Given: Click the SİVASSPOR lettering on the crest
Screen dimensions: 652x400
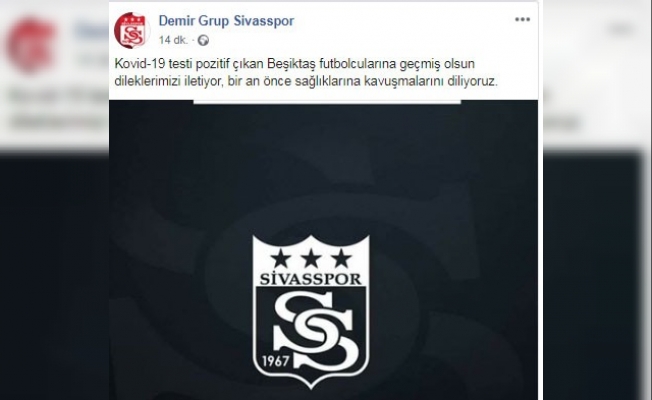Looking at the screenshot, I should pyautogui.click(x=311, y=278).
